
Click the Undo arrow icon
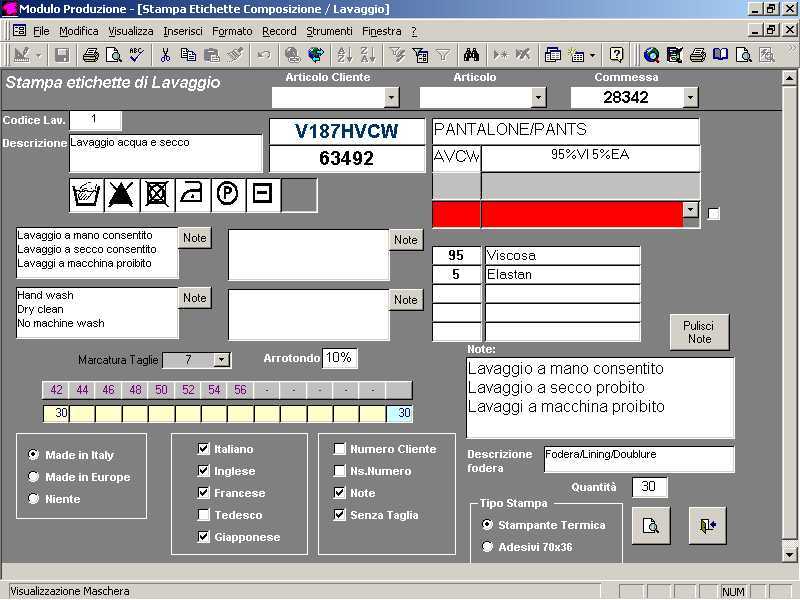(263, 55)
